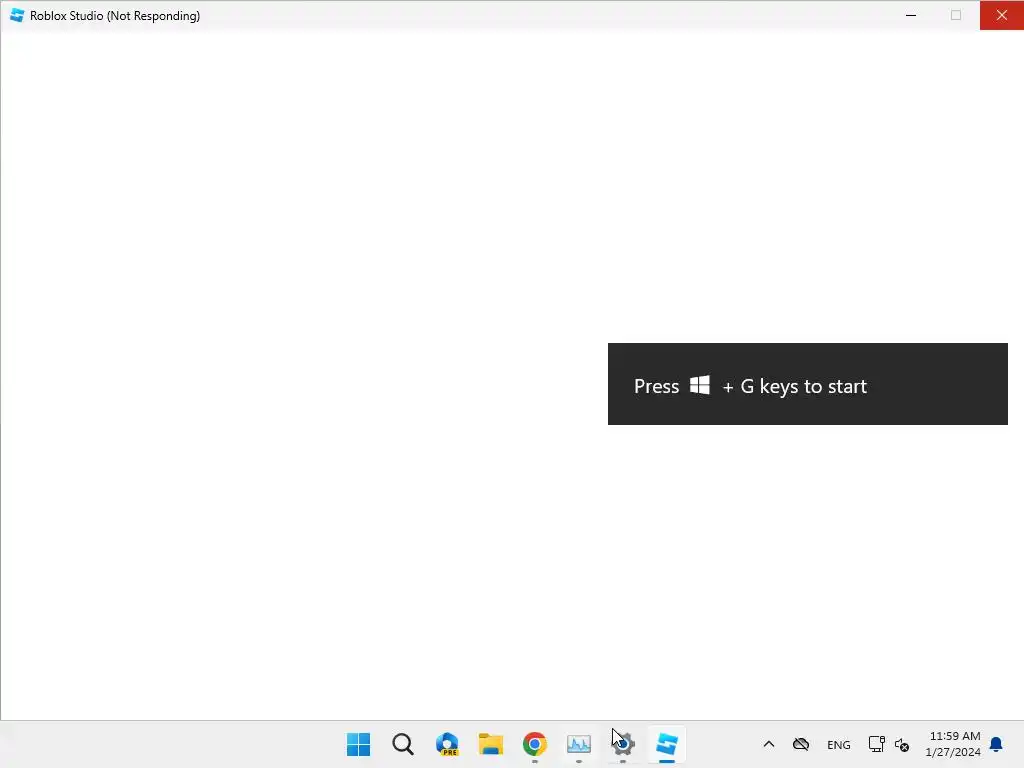Open the Settings gear taskbar app
The image size is (1024, 768).
pyautogui.click(x=623, y=744)
